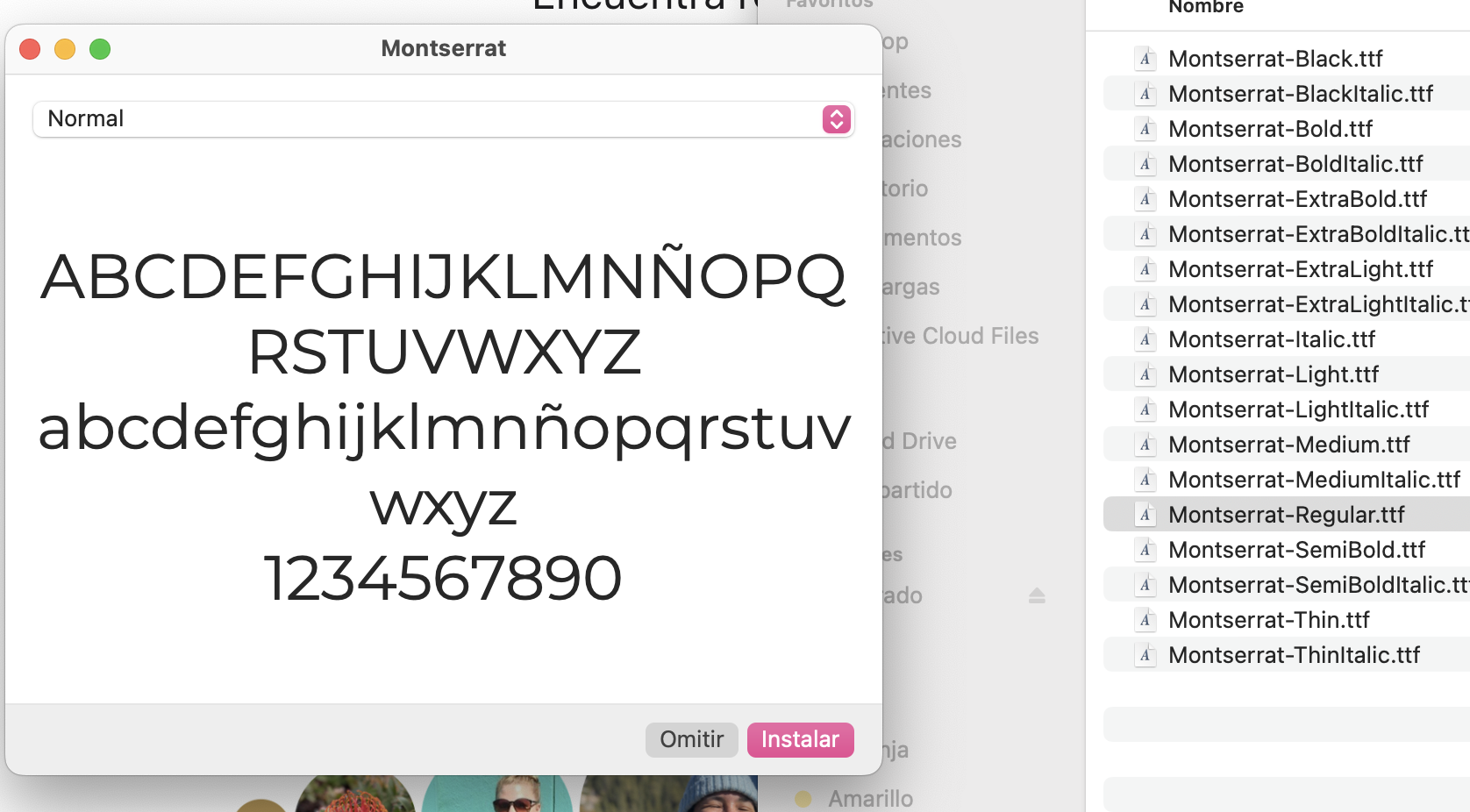Click the file icon of Montserrat-MediumItalic.ttf

[x=1145, y=480]
